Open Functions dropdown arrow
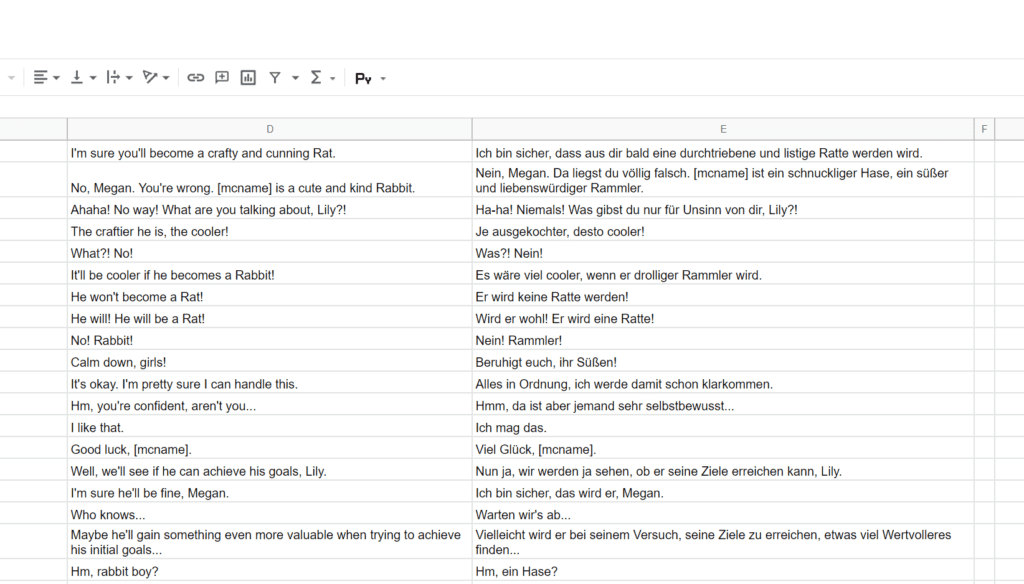Viewport: 1024px width, 584px height. click(x=332, y=78)
